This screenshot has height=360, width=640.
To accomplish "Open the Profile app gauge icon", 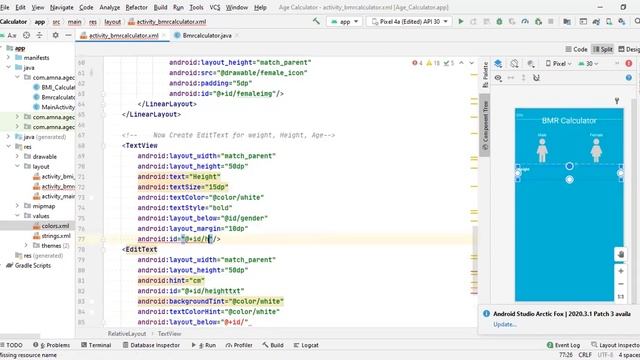I will coord(525,22).
